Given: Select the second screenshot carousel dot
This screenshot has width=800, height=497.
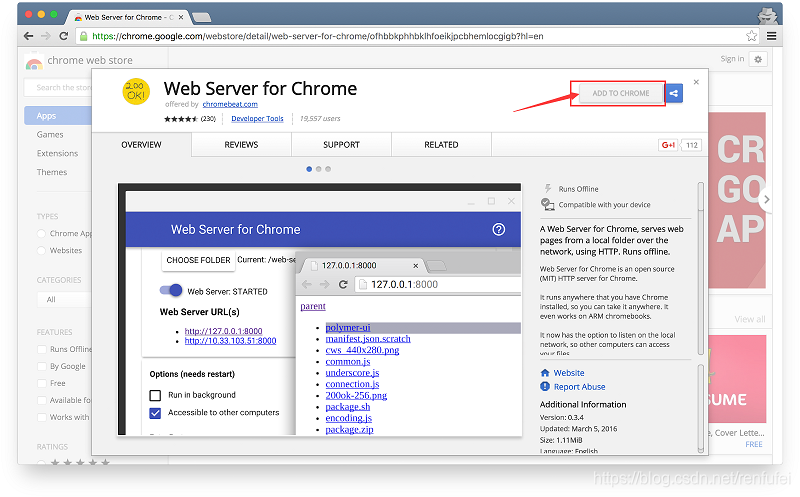Looking at the screenshot, I should point(318,169).
